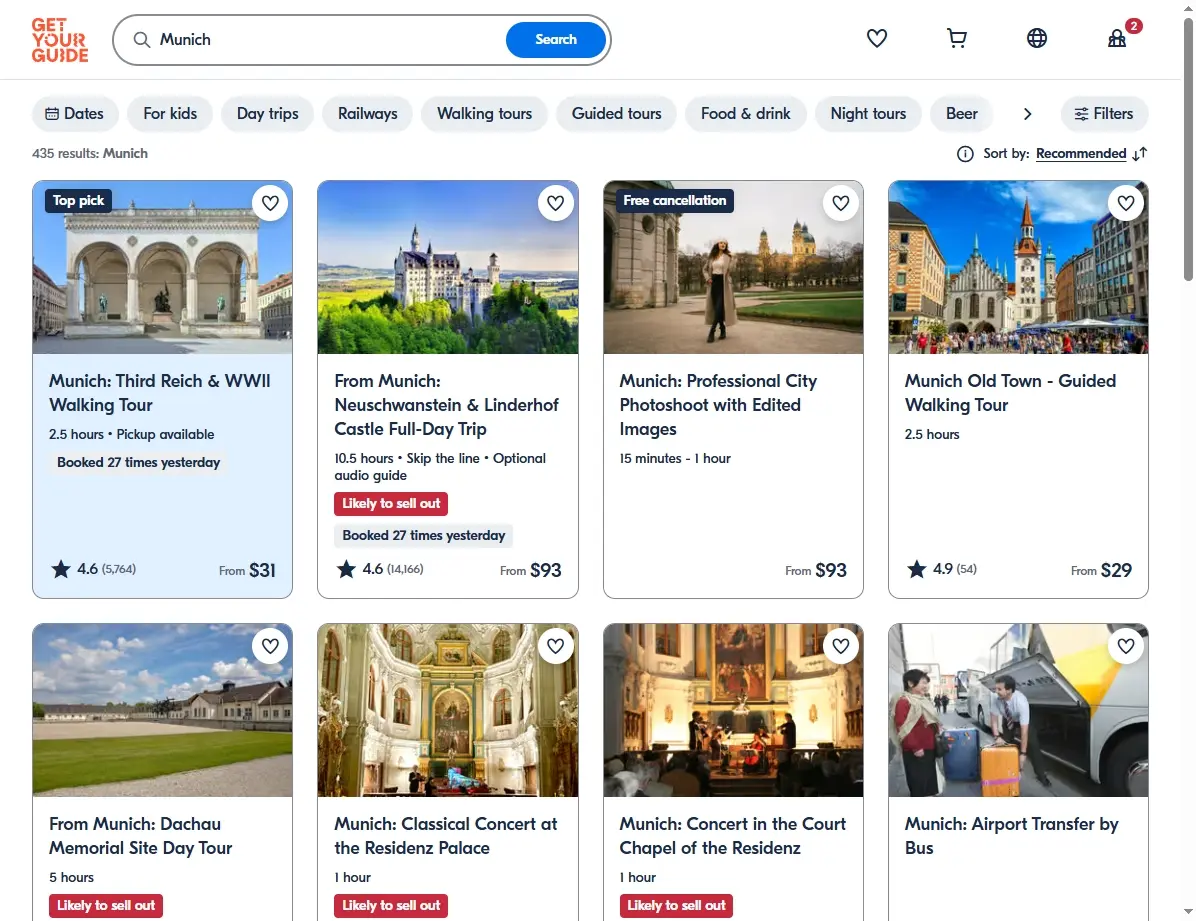Image resolution: width=1196 pixels, height=921 pixels.
Task: Select the Day trips filter chip
Action: pos(268,114)
